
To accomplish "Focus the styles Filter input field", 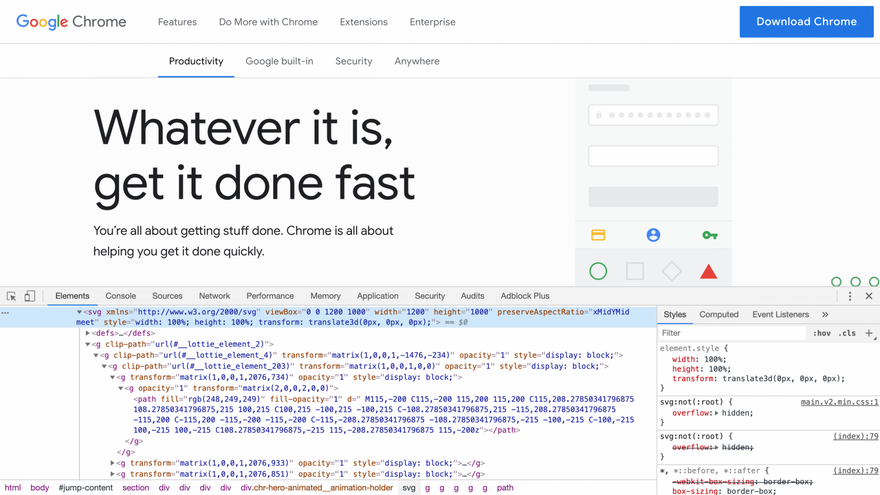I will click(x=732, y=333).
